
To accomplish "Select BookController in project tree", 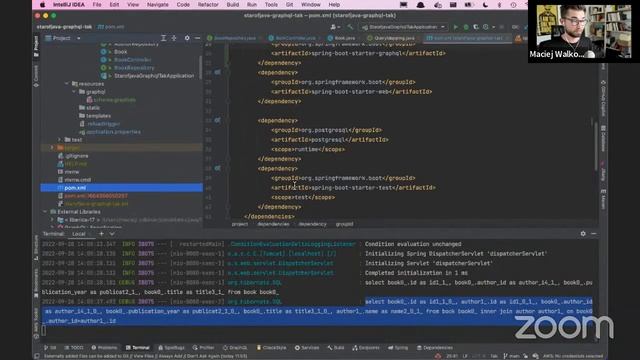I will point(133,60).
